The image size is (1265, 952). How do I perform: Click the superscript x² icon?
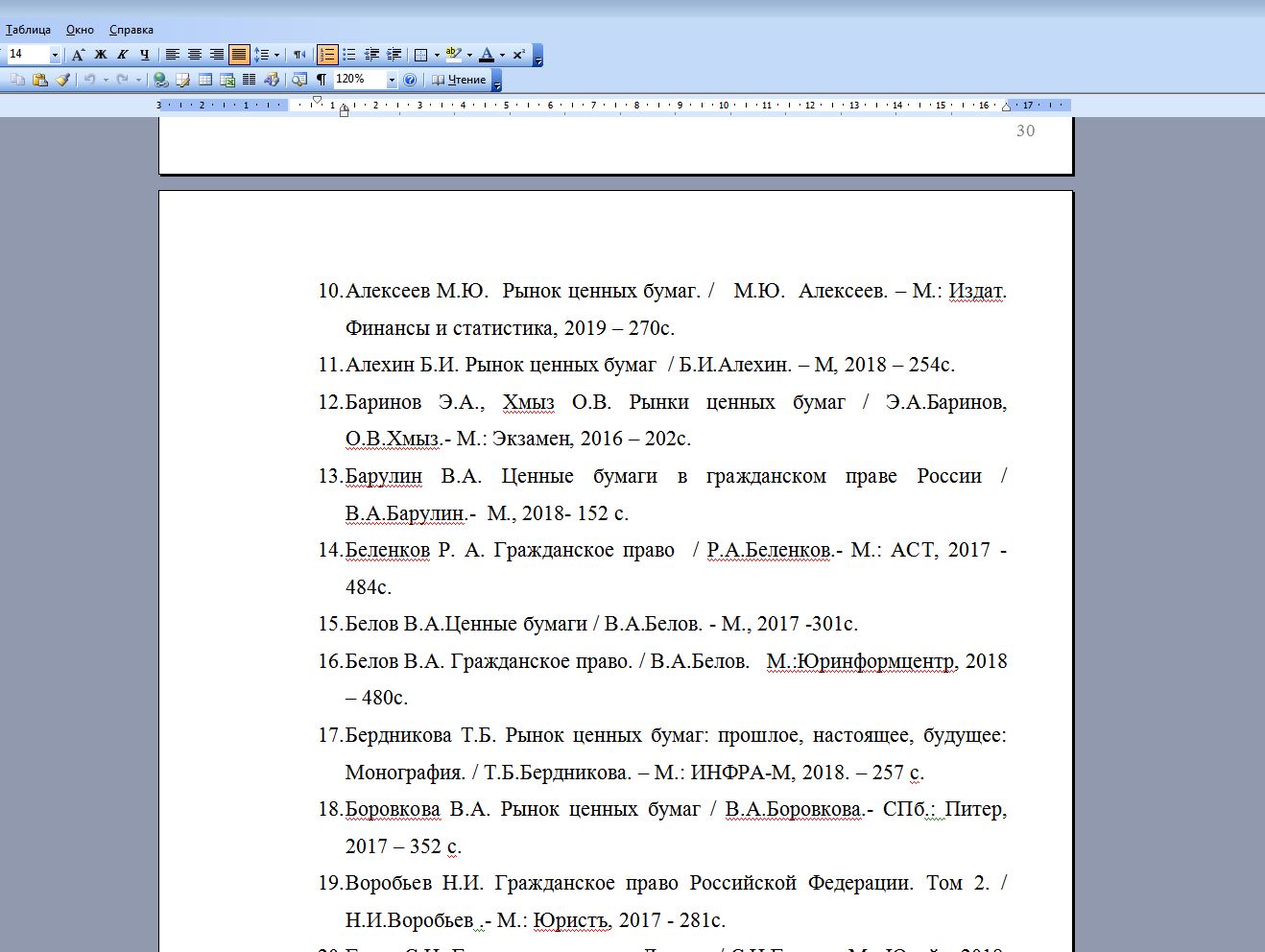click(518, 55)
